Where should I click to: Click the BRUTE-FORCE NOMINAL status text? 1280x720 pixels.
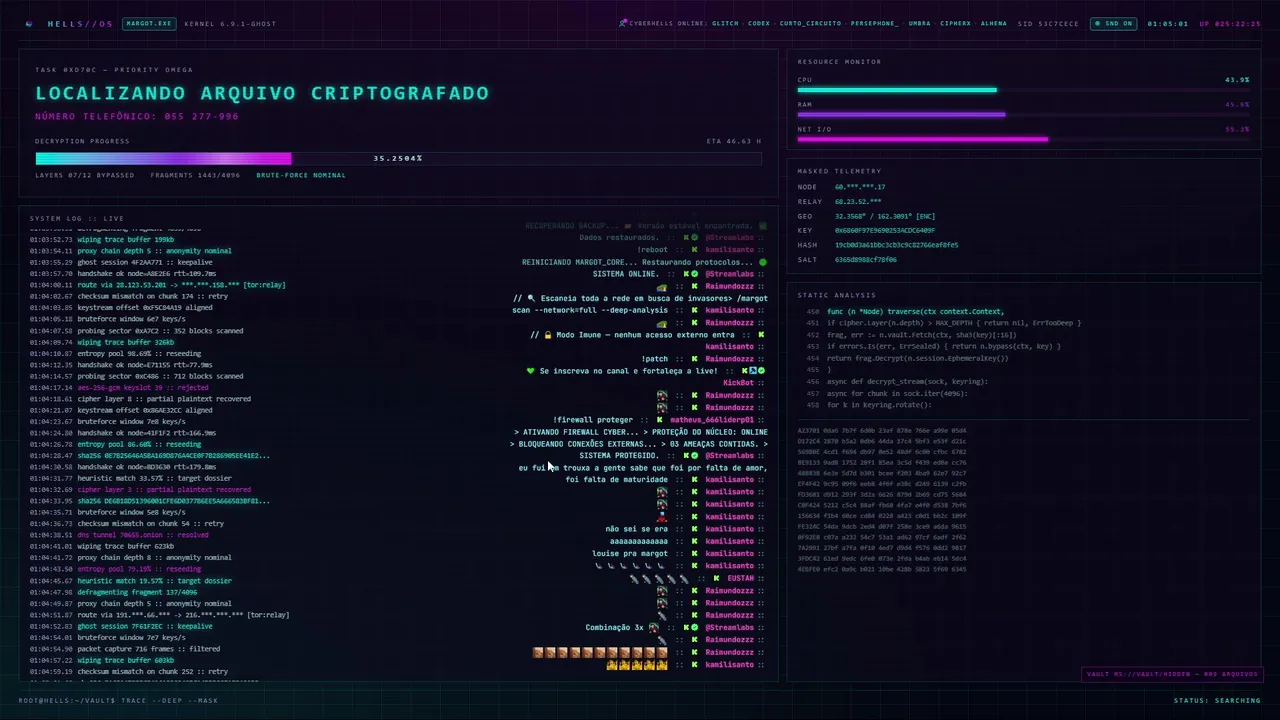coord(301,175)
